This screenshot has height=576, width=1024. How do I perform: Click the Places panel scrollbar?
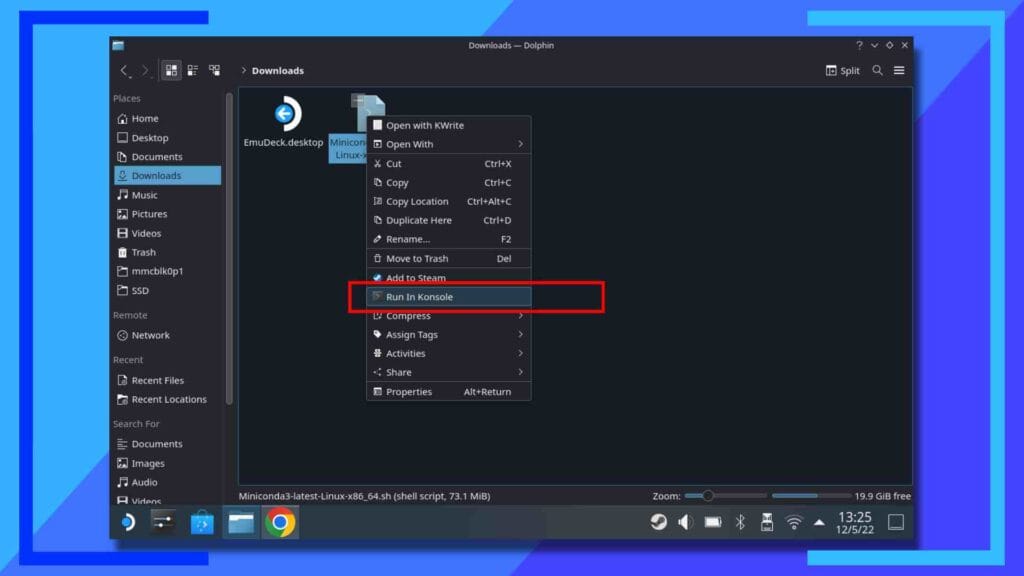229,248
